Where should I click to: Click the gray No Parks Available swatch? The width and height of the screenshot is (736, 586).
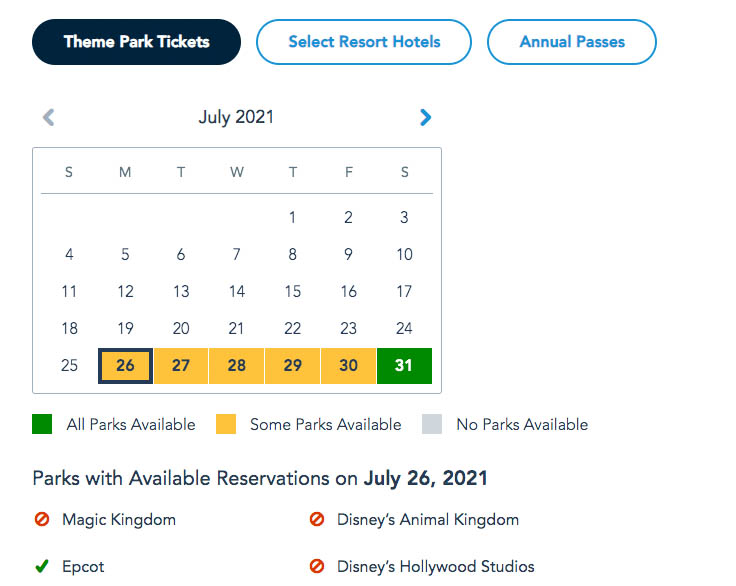click(432, 424)
